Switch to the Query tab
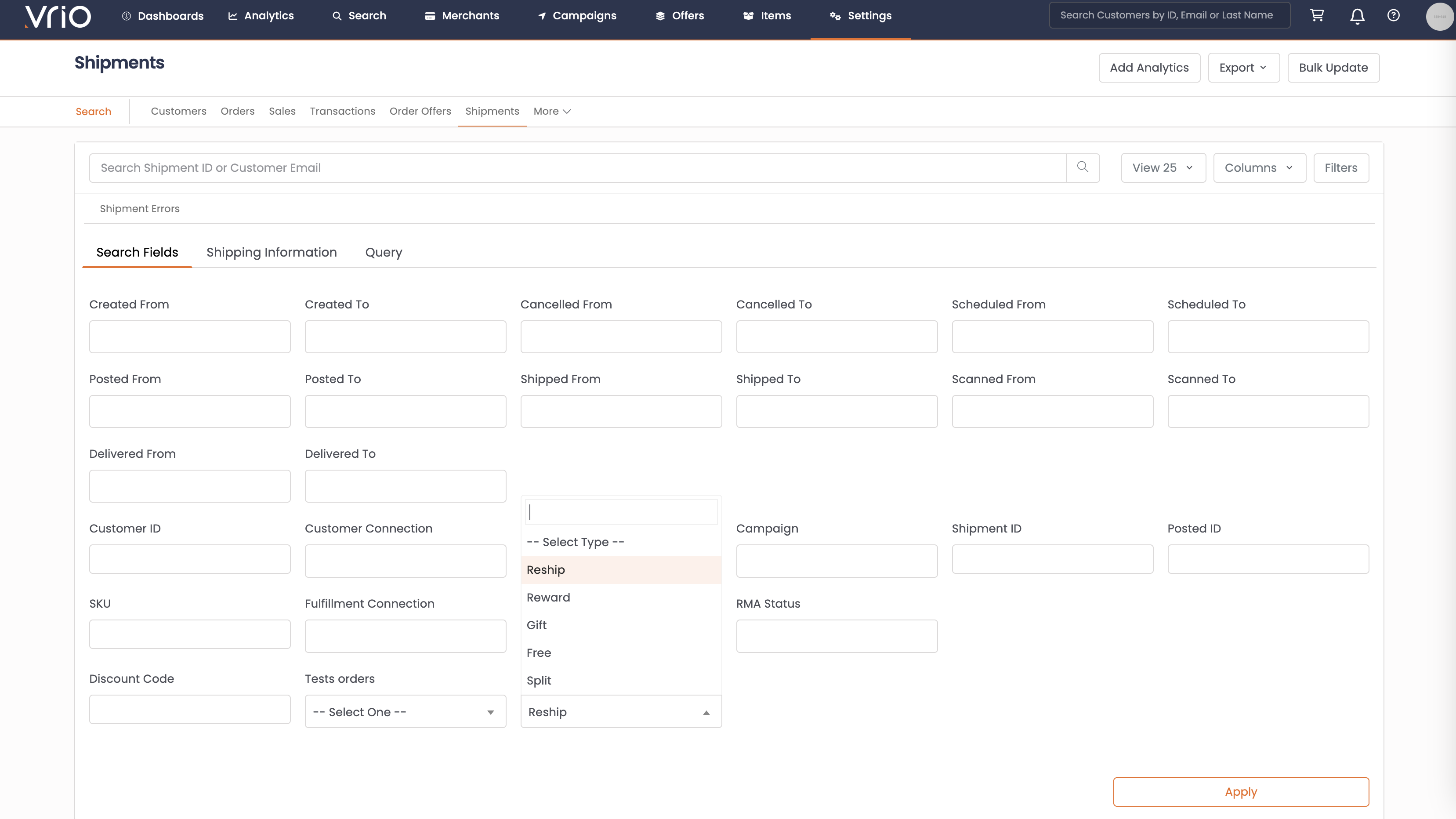The width and height of the screenshot is (1456, 819). (383, 253)
